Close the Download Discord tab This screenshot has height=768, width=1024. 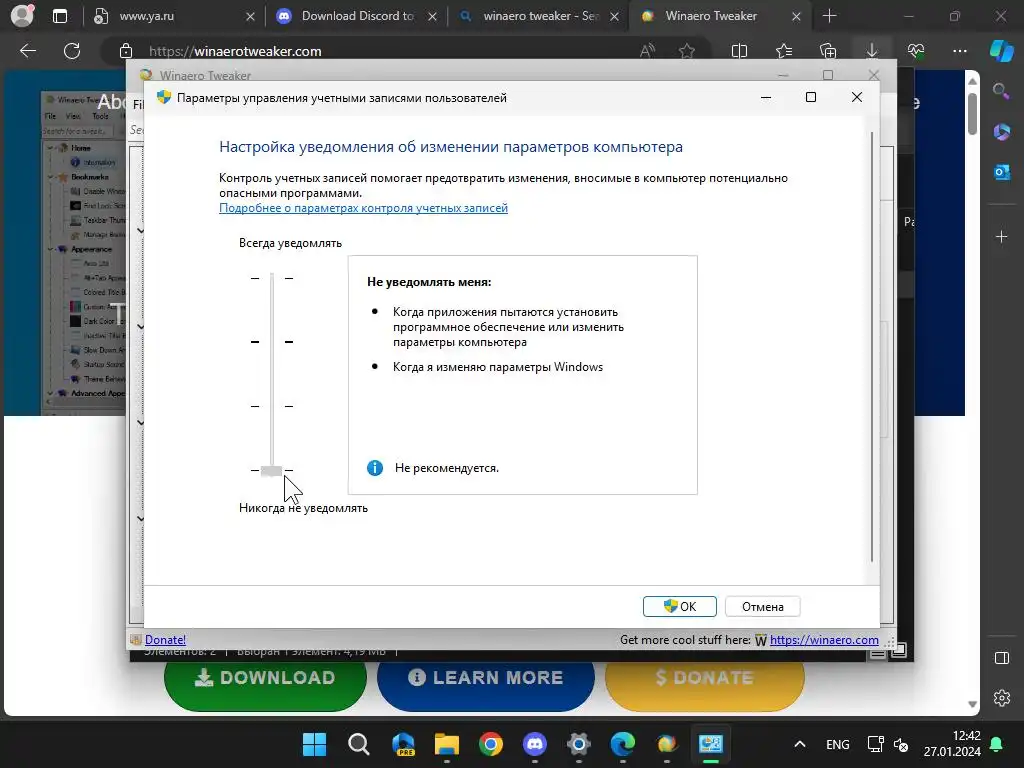pyautogui.click(x=432, y=17)
